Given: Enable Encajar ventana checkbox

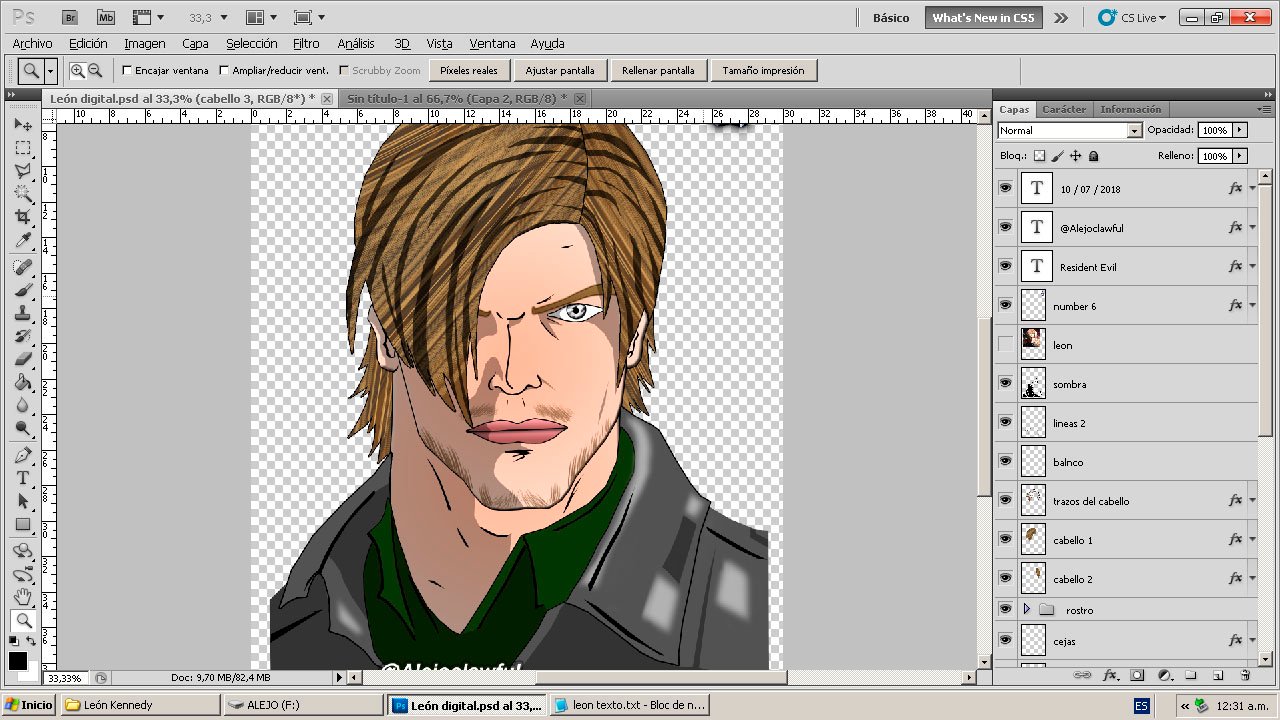Looking at the screenshot, I should point(127,70).
